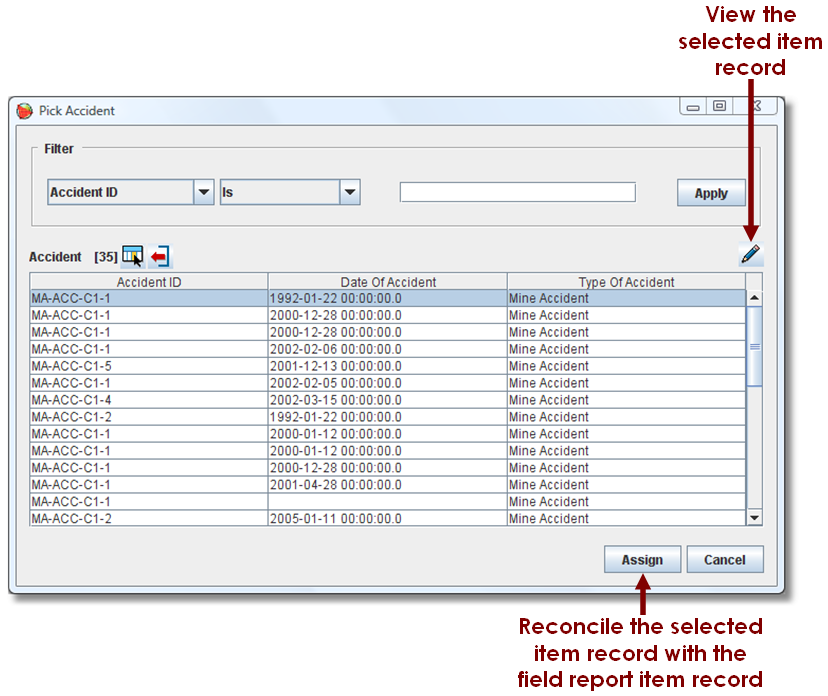Viewport: 828px width, 696px height.
Task: Select the row with accident ID MA-ACC-C1-4
Action: 149,400
